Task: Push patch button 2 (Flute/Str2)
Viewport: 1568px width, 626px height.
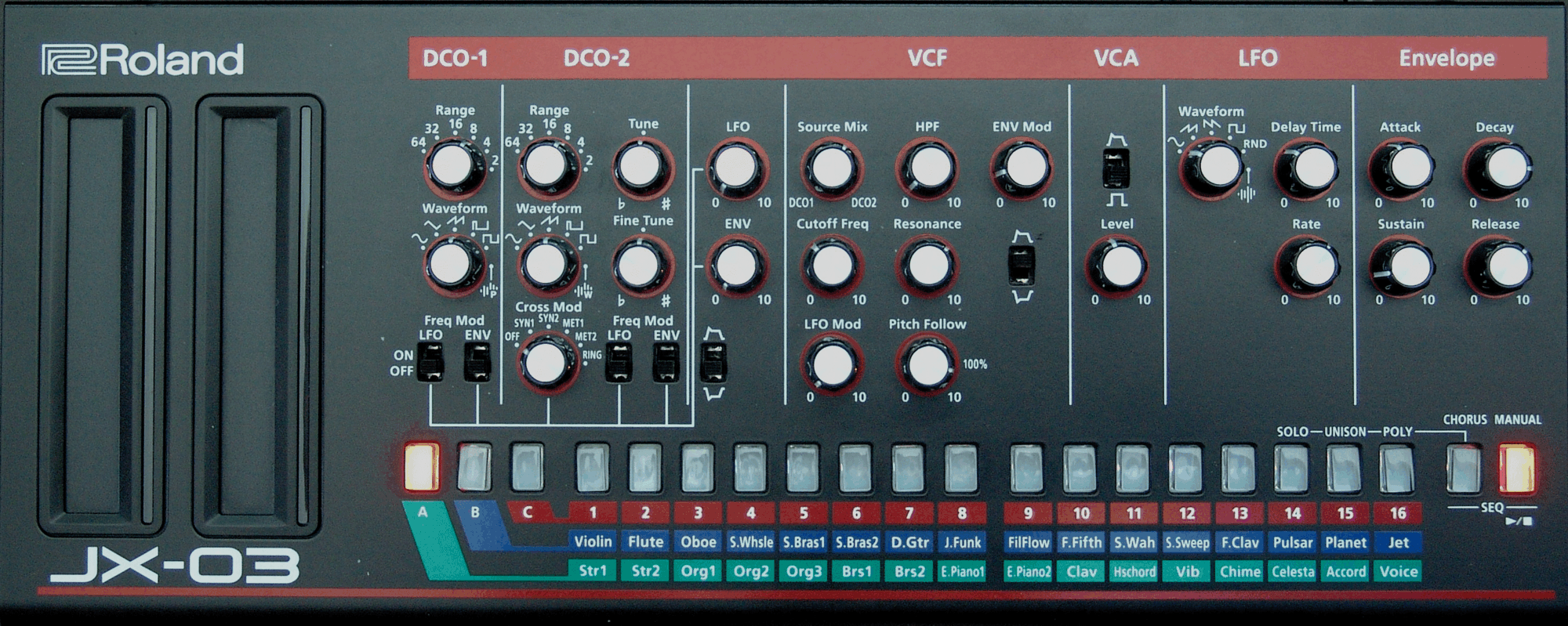Action: pos(645,468)
